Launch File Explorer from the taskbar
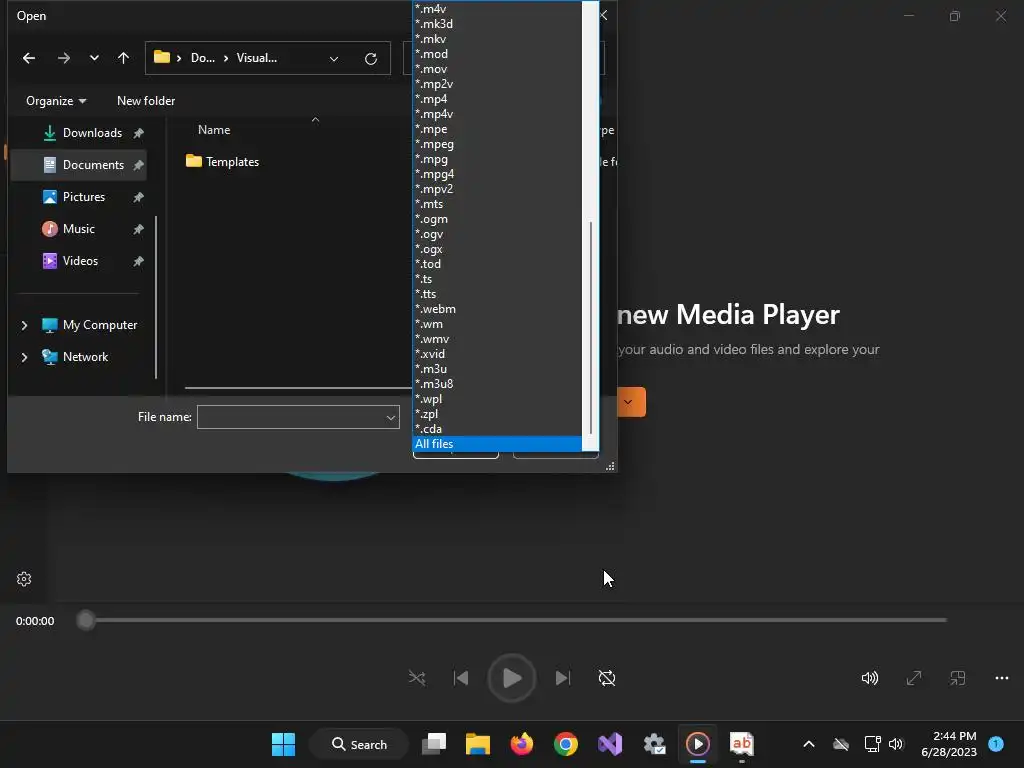 coord(477,744)
